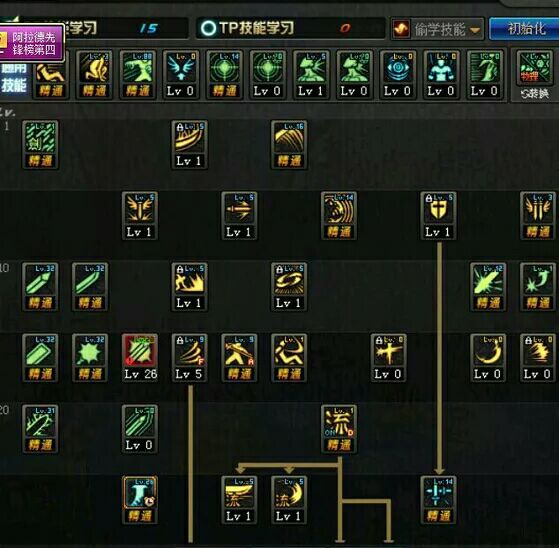
Task: Select the blue eye-ring Lv 0 skill
Action: (398, 75)
